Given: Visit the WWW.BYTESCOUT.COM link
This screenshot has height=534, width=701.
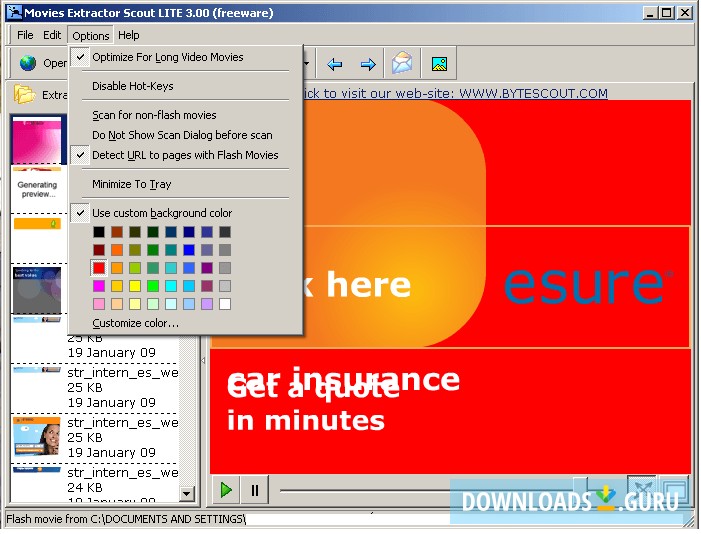Looking at the screenshot, I should (533, 93).
